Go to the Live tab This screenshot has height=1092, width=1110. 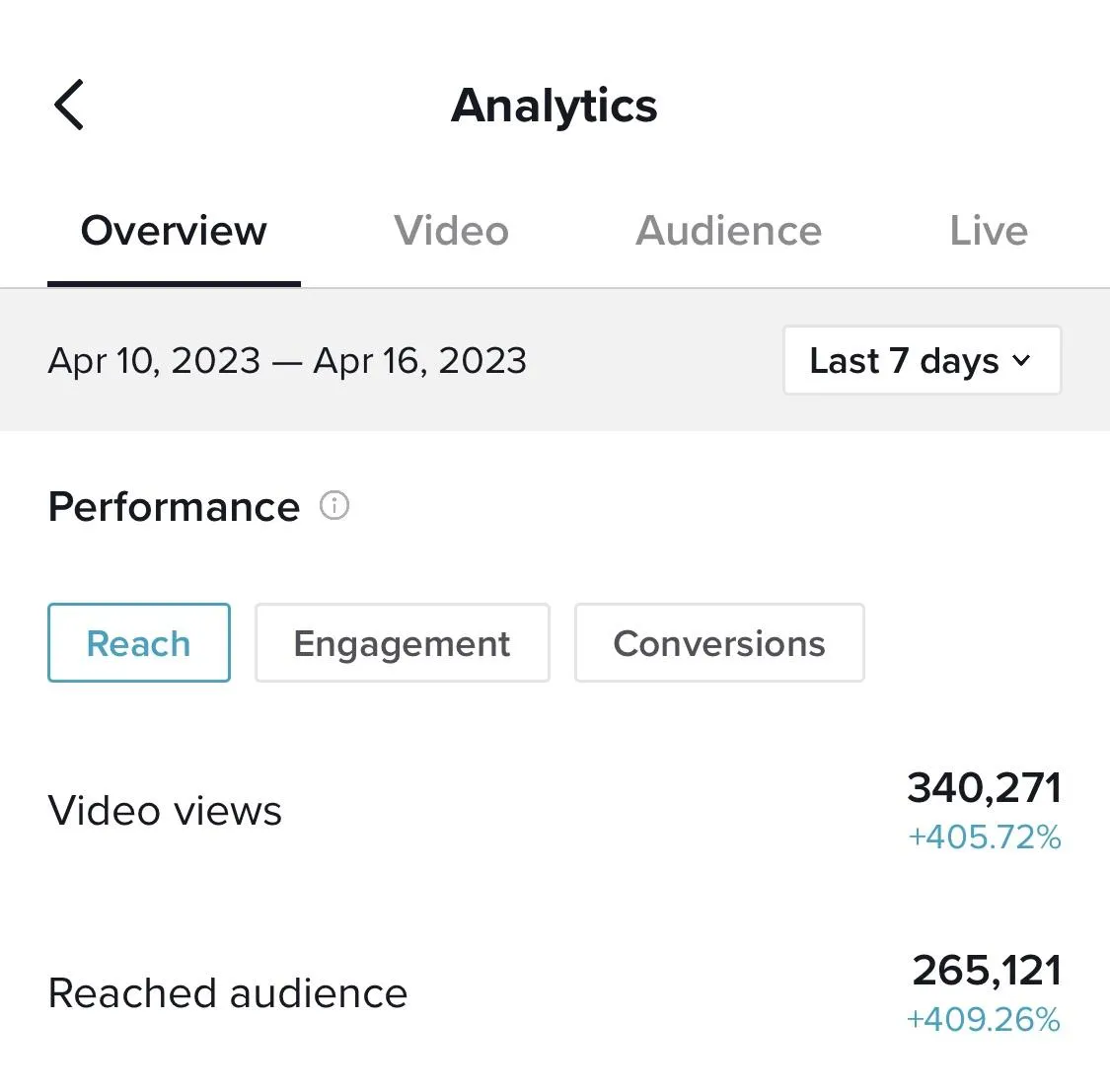point(988,231)
